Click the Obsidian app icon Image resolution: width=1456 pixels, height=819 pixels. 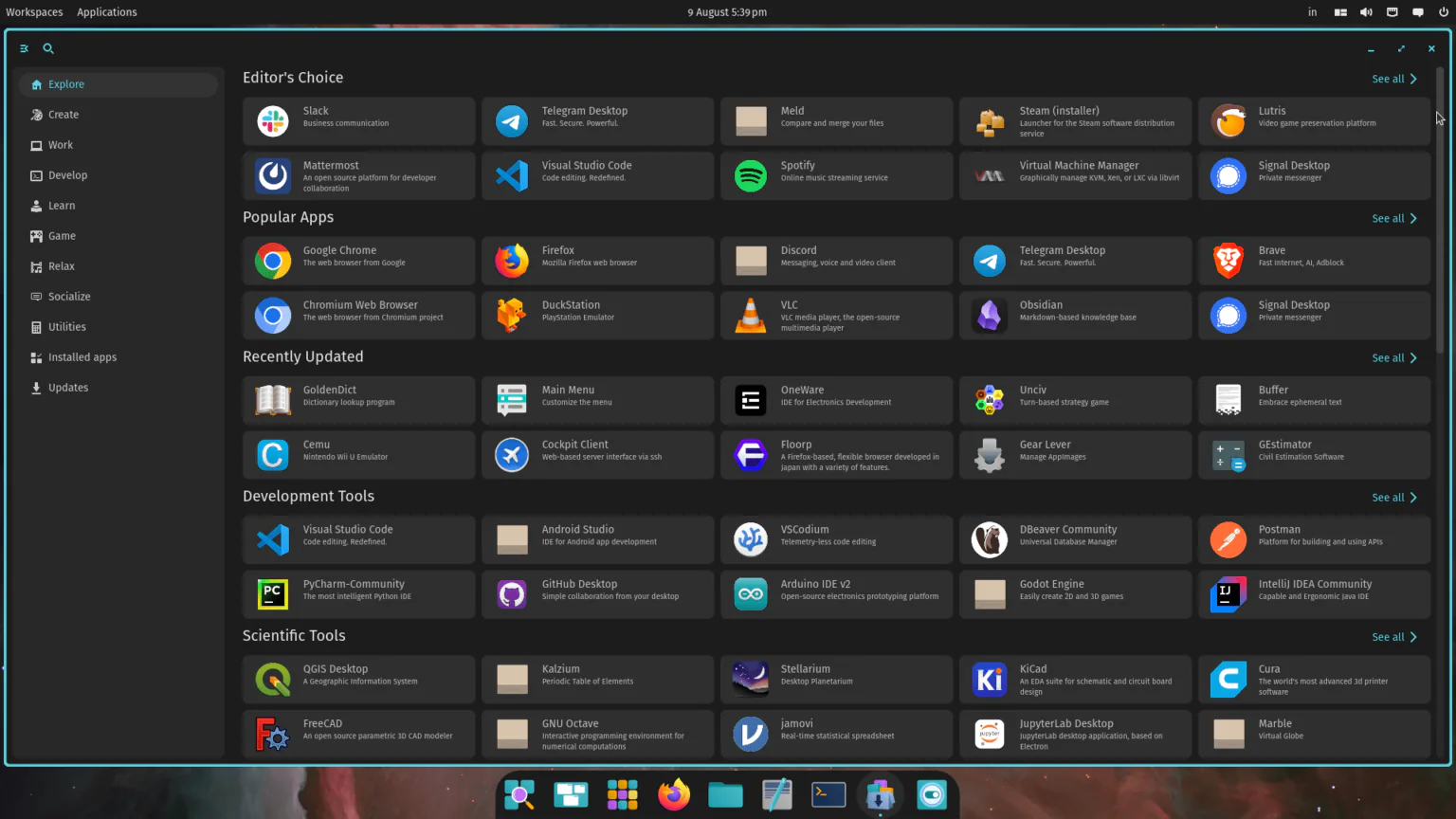click(990, 316)
